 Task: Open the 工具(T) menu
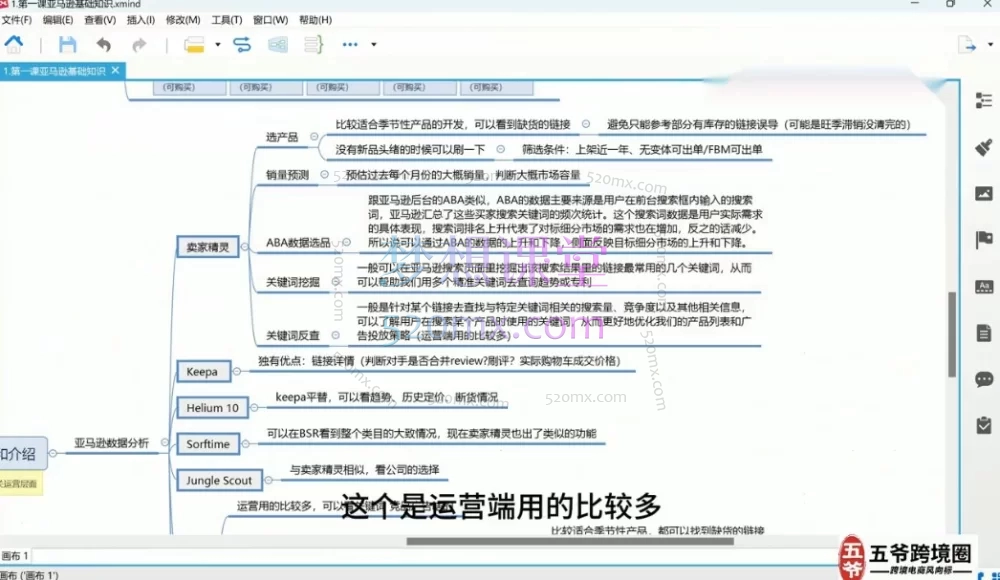226,20
